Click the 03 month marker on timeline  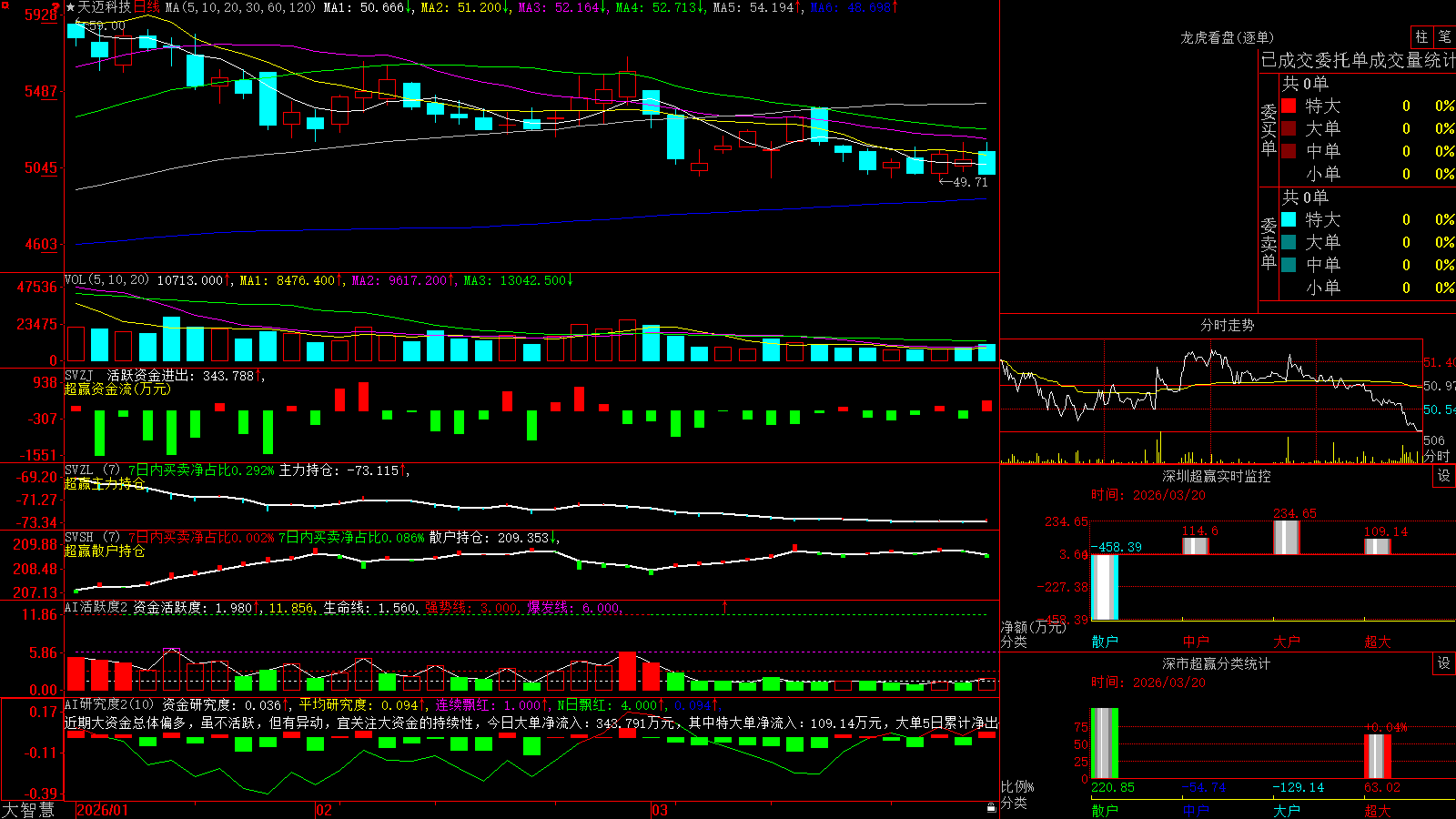tap(660, 810)
